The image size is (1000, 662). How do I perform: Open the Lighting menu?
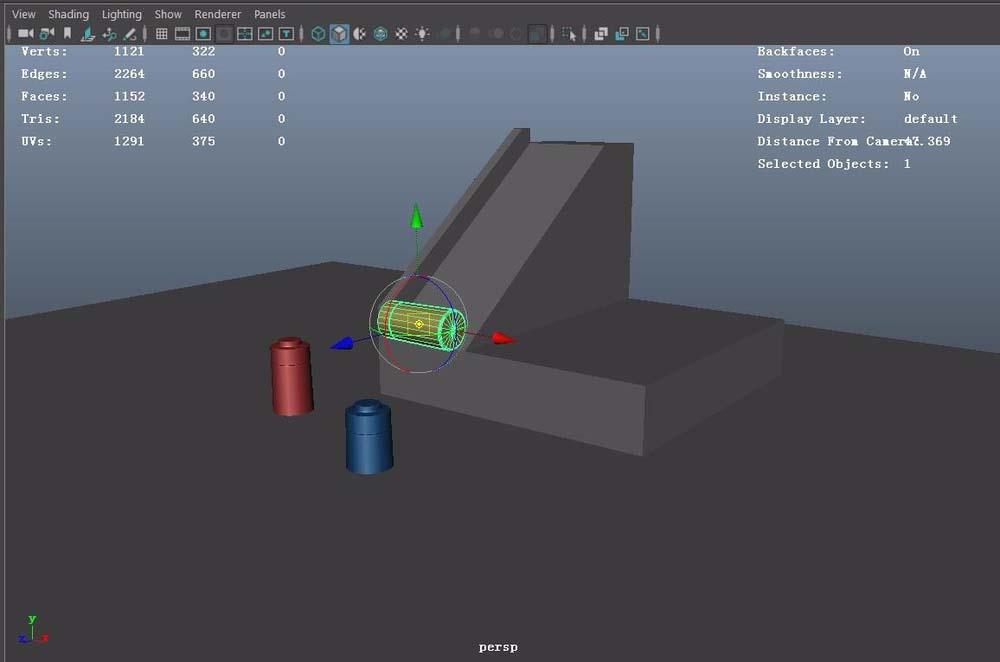point(121,14)
